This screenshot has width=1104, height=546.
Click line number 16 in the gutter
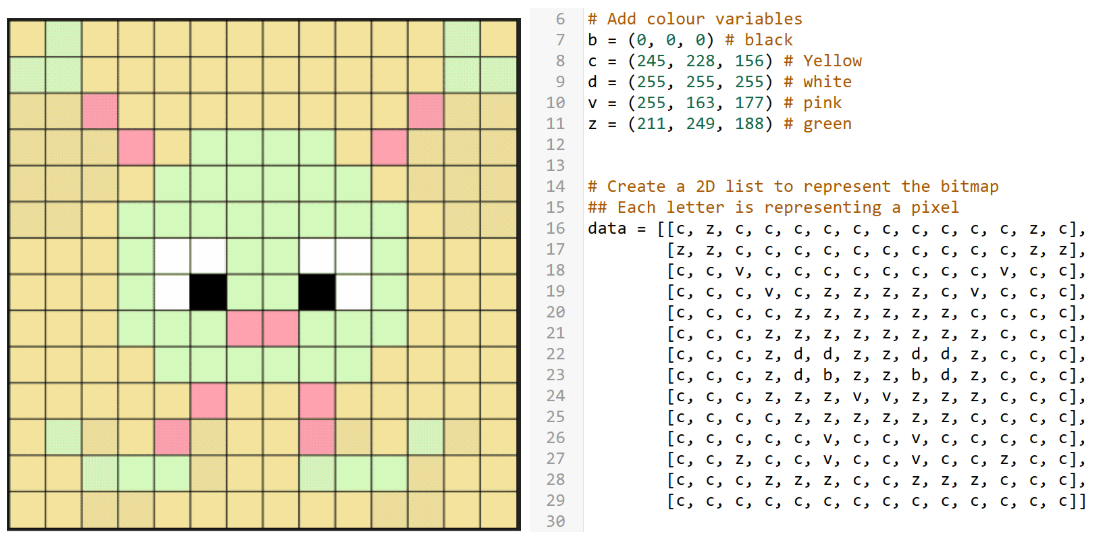558,228
